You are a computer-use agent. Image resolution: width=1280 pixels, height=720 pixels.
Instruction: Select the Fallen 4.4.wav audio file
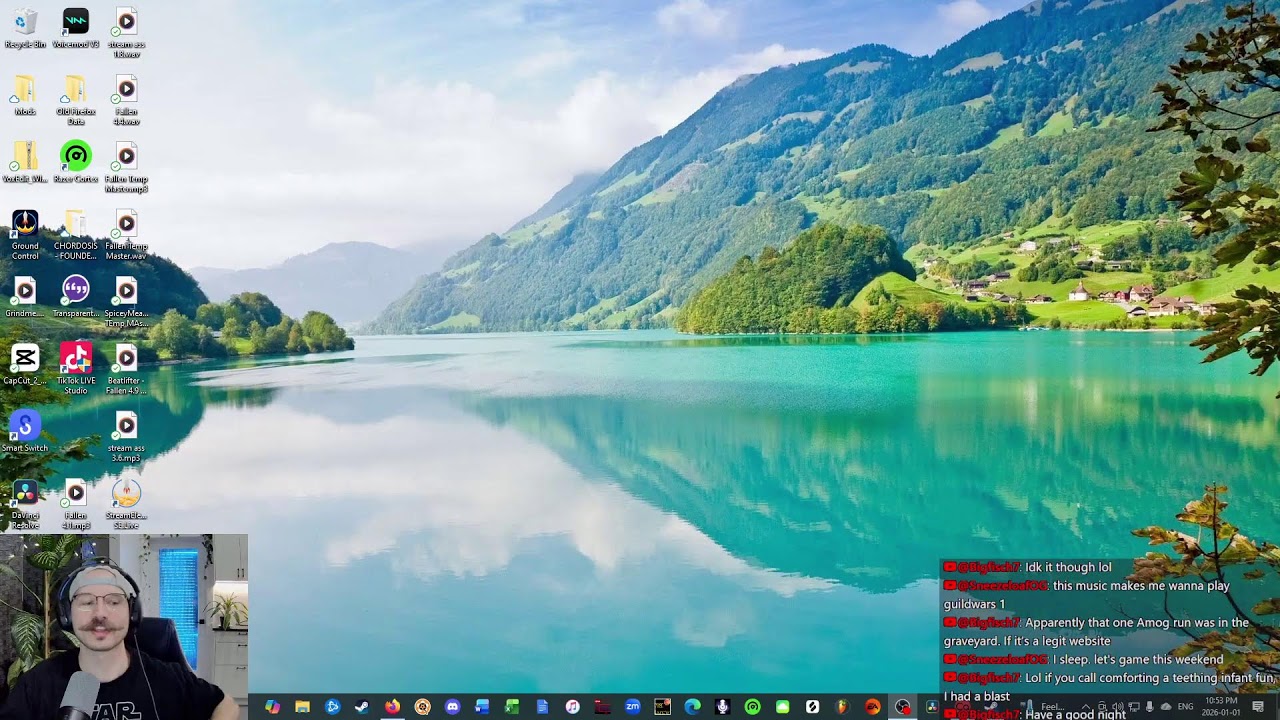pos(126,100)
